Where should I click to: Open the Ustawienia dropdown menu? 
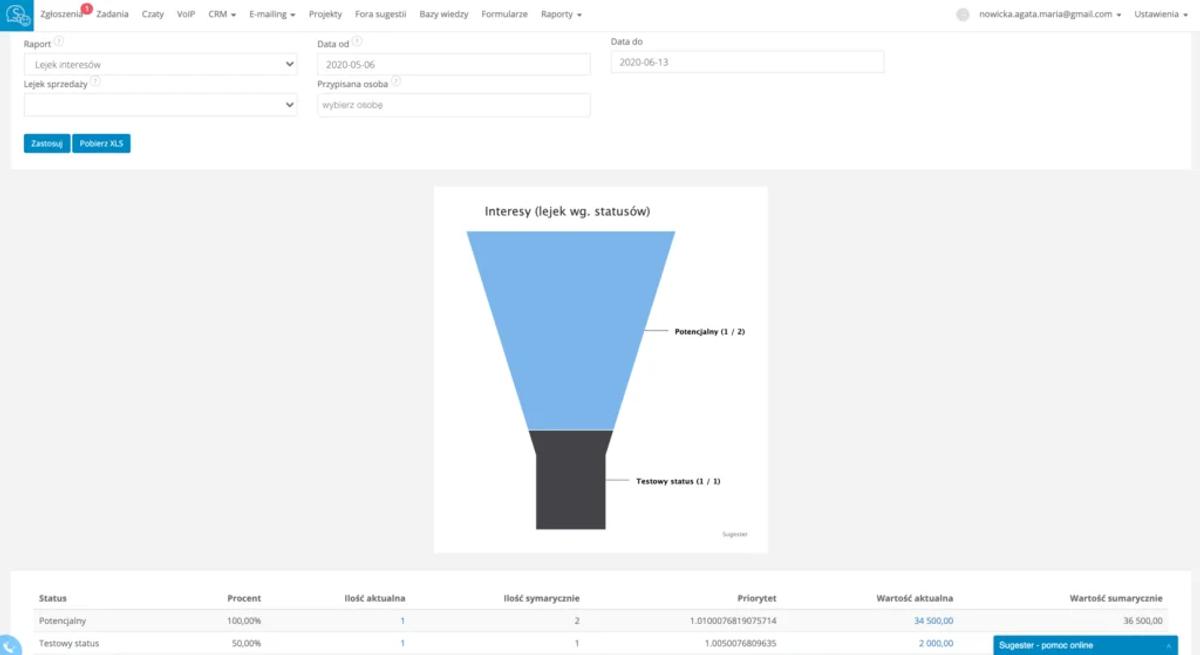1161,15
